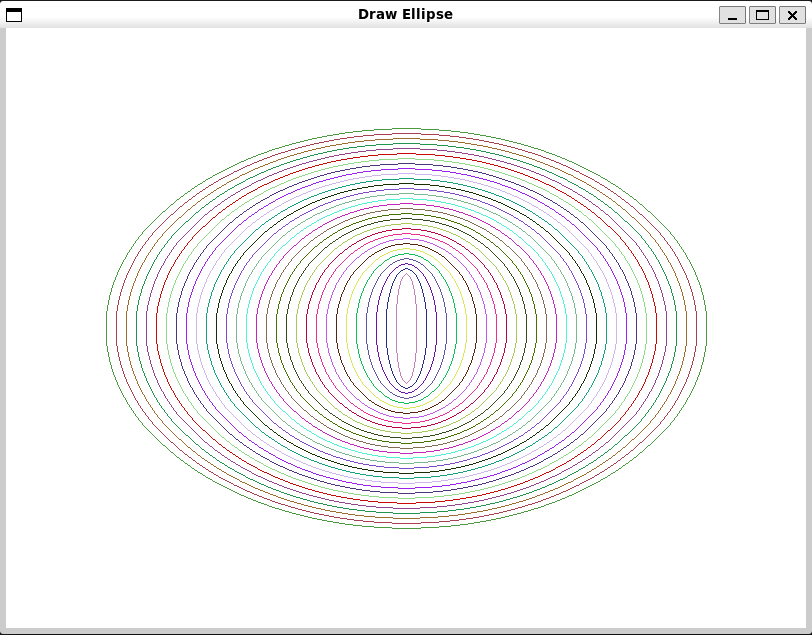Click a cyan ellipse segment

click(x=247, y=328)
